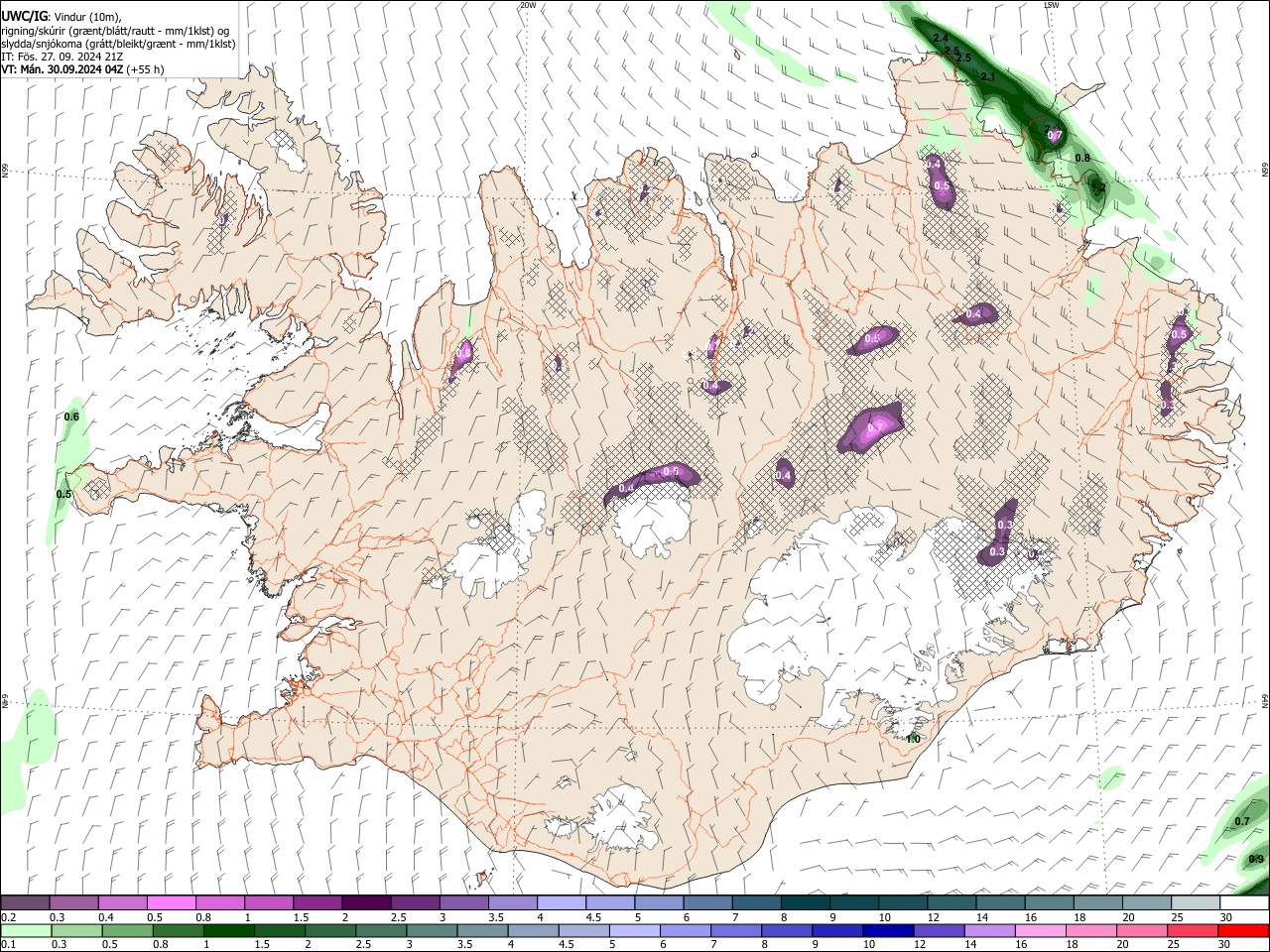
Task: Click the 0.8 value off the northeast coast
Action: [1082, 158]
